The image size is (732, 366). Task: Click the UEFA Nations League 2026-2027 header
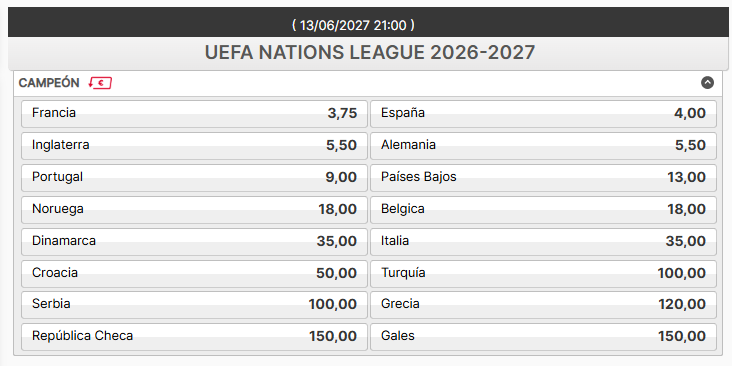tap(369, 53)
